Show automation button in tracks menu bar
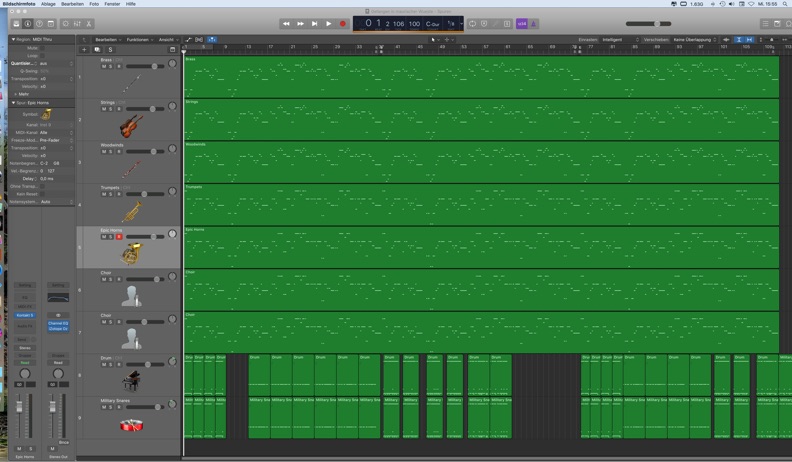 pos(188,39)
